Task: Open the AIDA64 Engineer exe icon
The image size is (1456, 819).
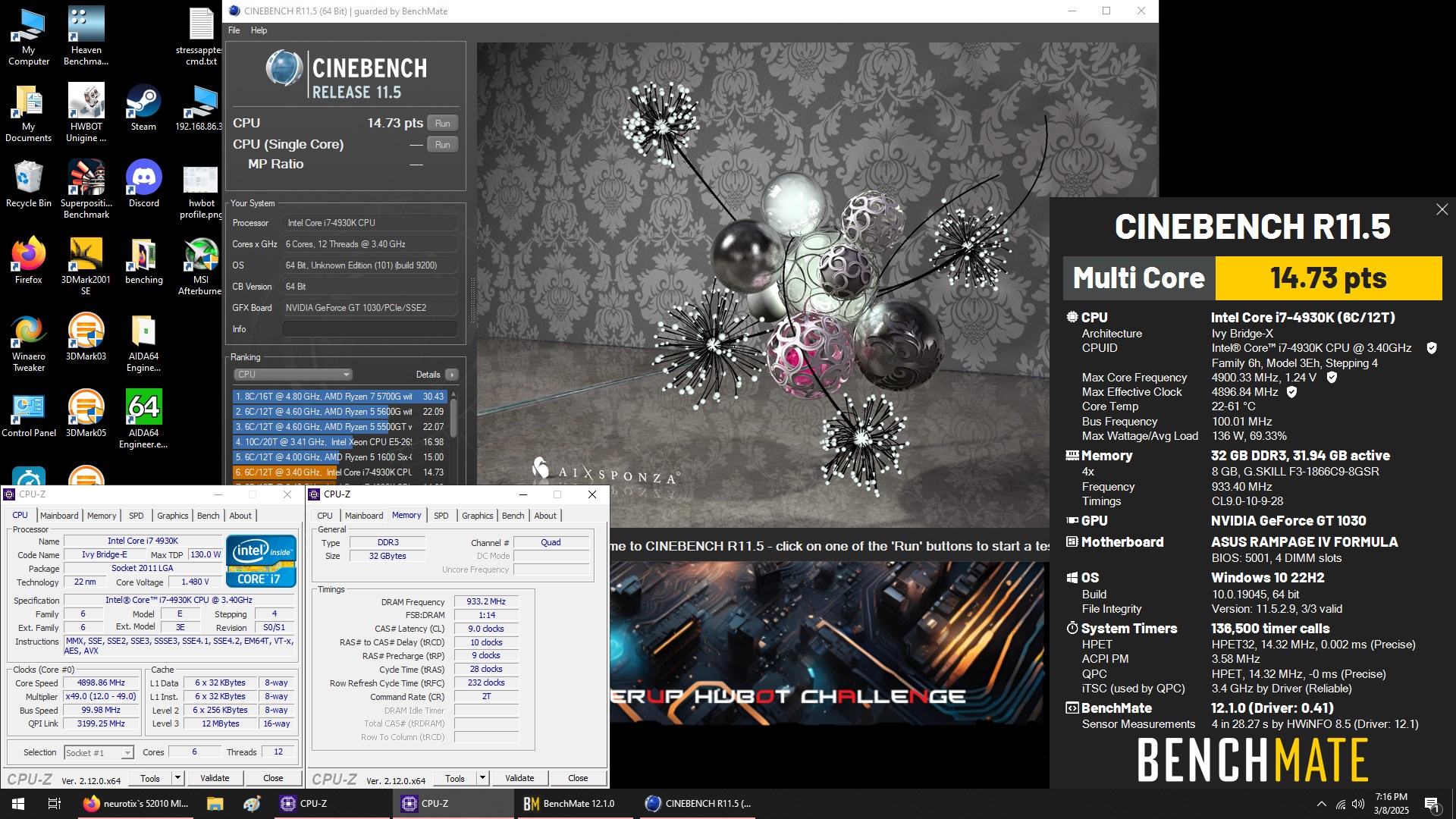Action: (x=143, y=419)
